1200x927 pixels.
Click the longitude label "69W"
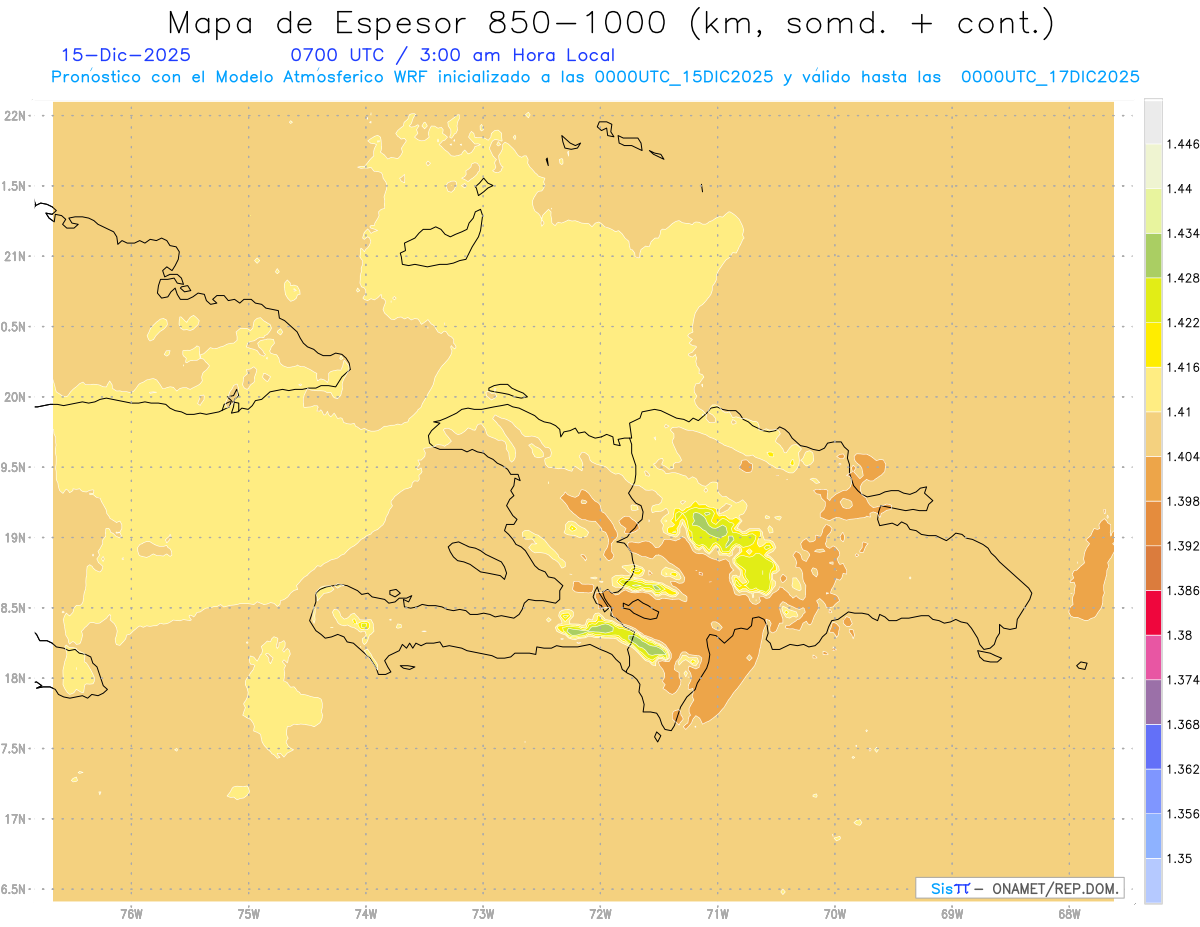tap(952, 913)
